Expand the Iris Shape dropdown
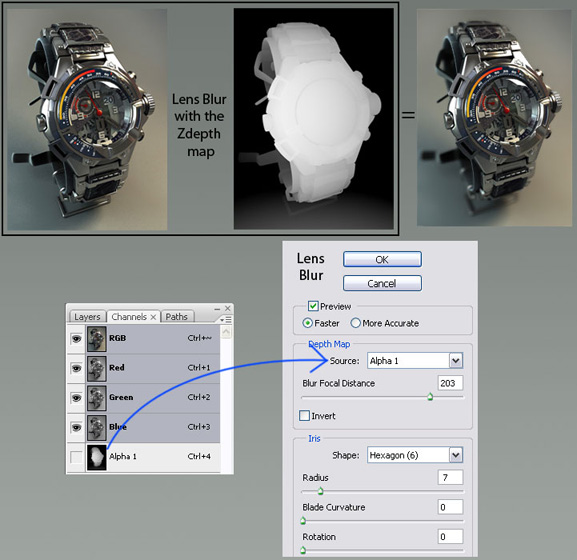 (x=415, y=455)
